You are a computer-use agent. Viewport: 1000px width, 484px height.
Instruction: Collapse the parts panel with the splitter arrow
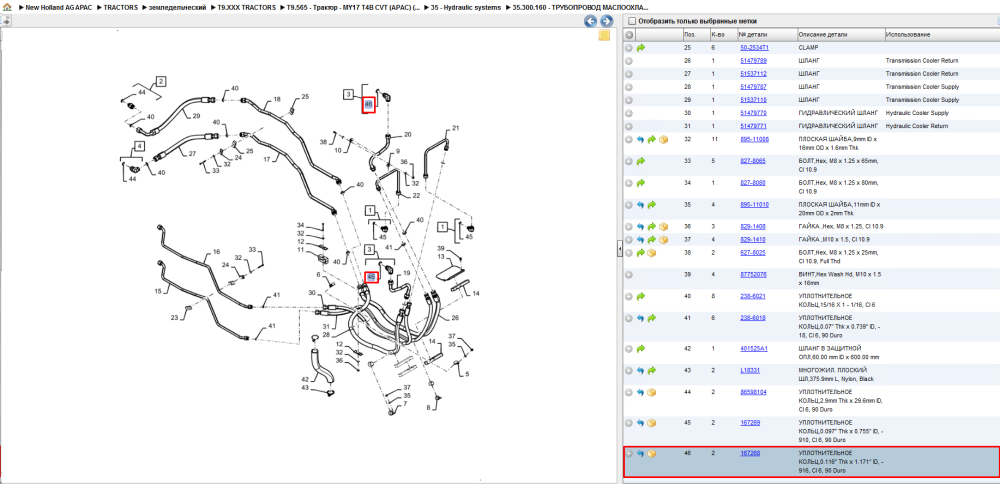tap(619, 251)
